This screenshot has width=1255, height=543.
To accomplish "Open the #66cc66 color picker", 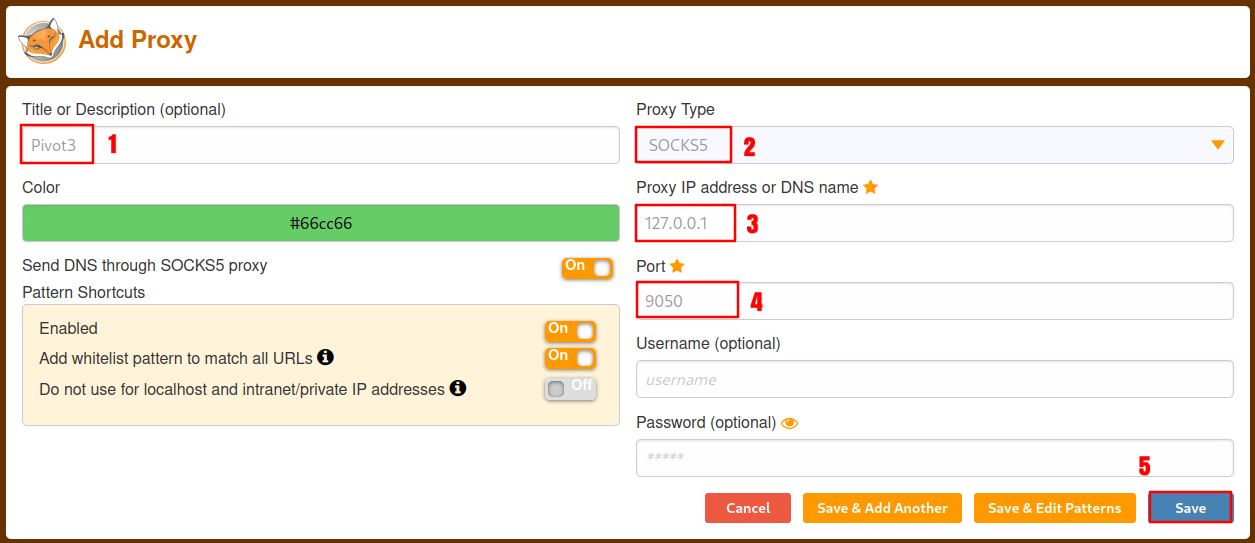I will pyautogui.click(x=320, y=223).
